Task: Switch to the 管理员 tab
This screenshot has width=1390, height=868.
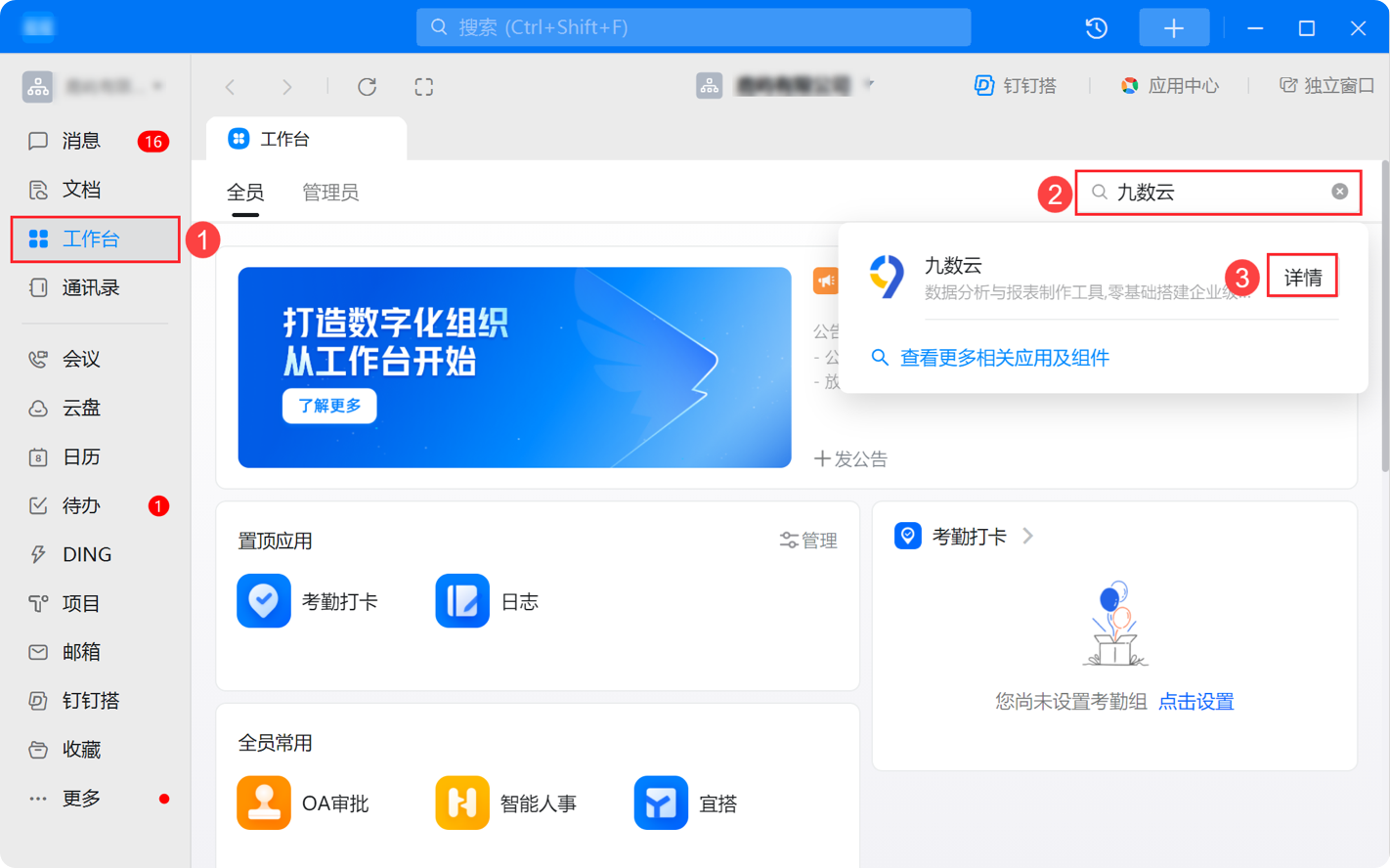Action: click(330, 193)
